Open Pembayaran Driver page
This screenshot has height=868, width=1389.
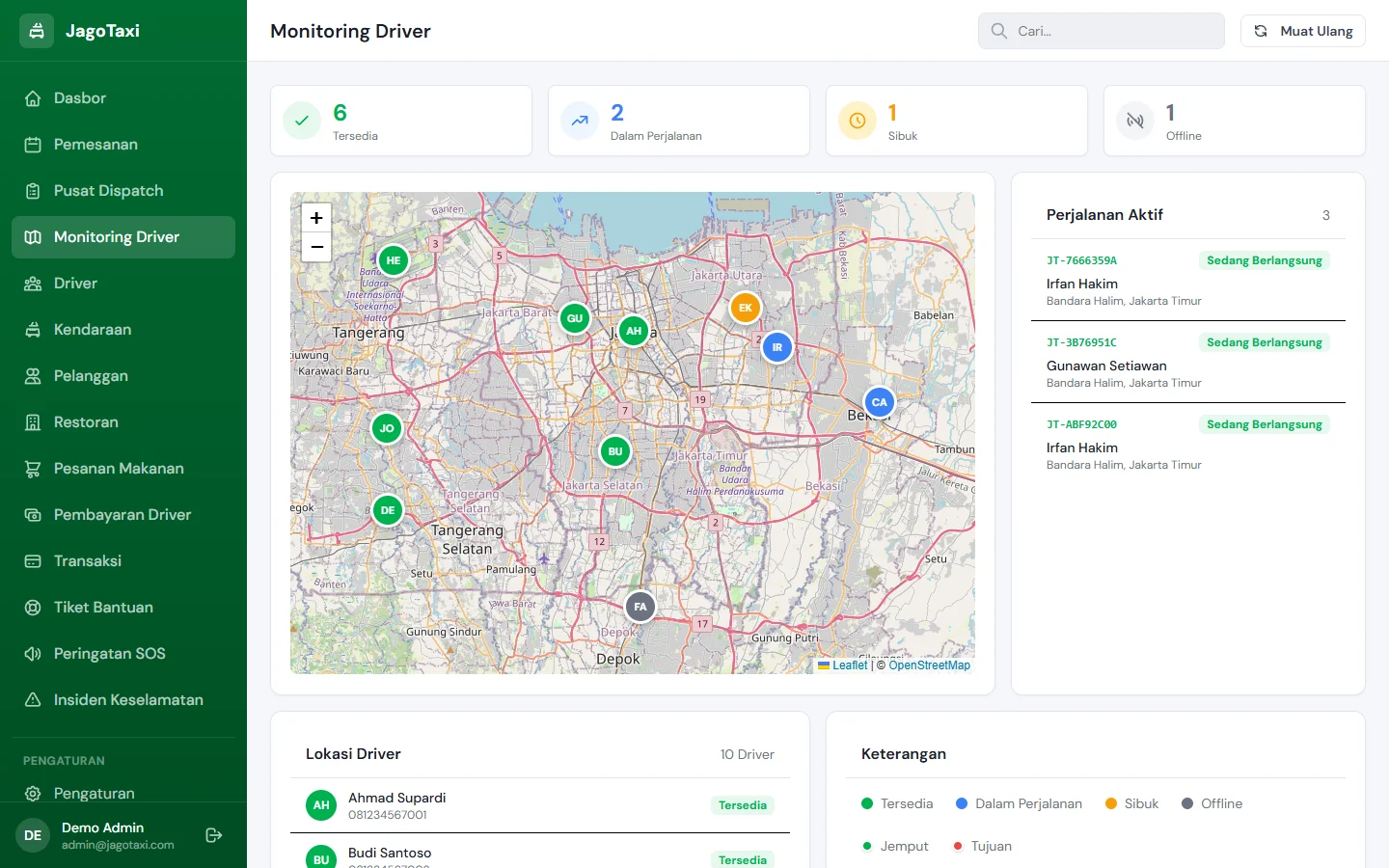123,515
